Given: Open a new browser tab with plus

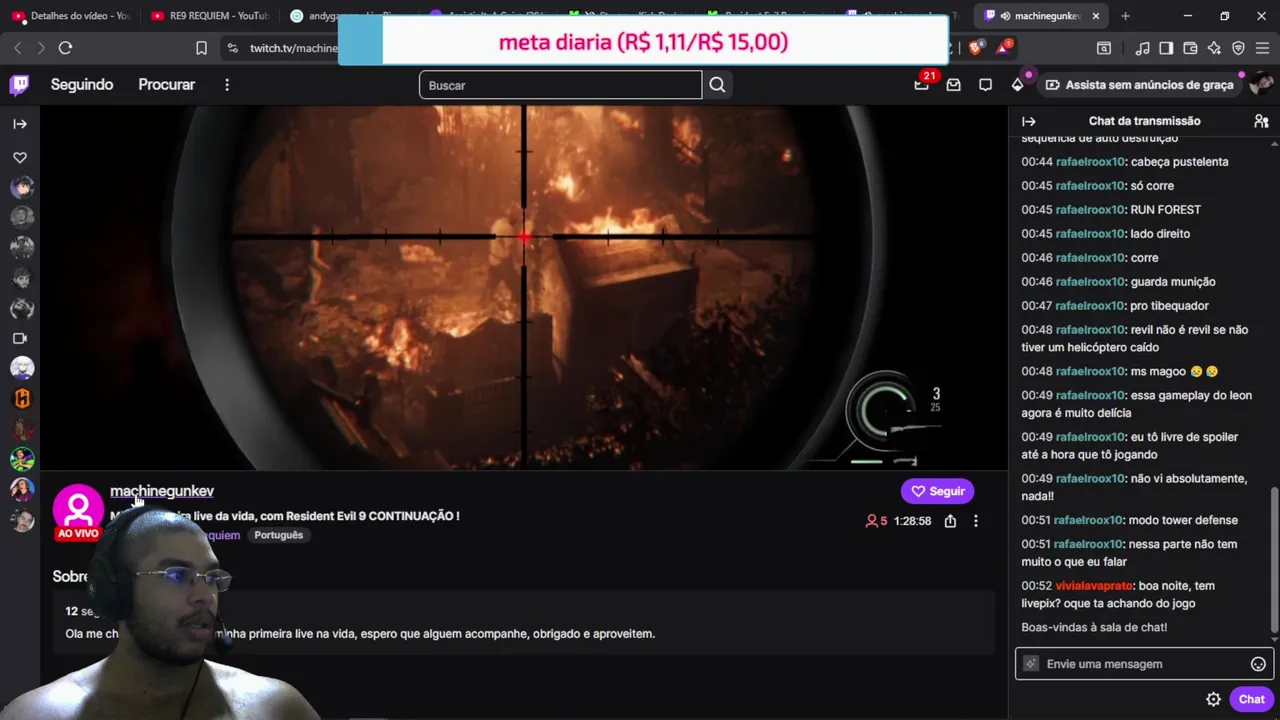Looking at the screenshot, I should (1125, 16).
